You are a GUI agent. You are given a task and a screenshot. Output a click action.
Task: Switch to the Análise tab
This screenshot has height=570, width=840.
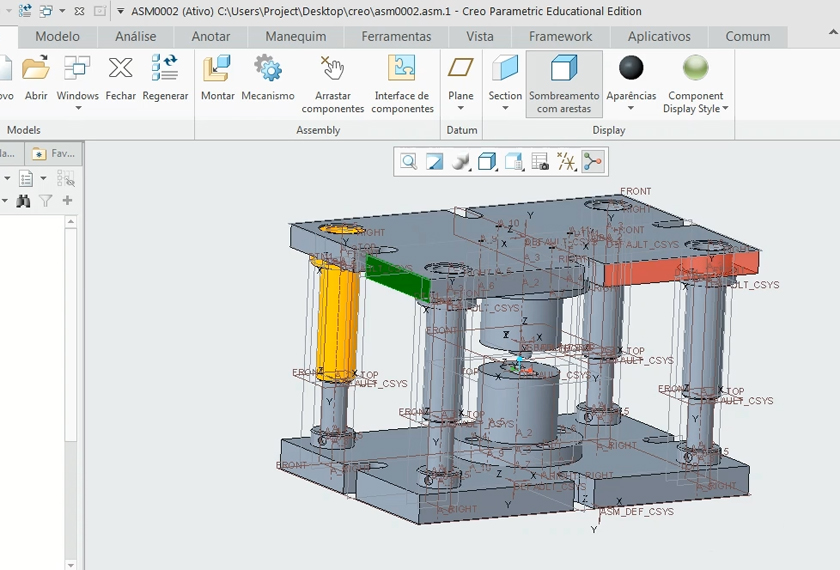coord(135,37)
